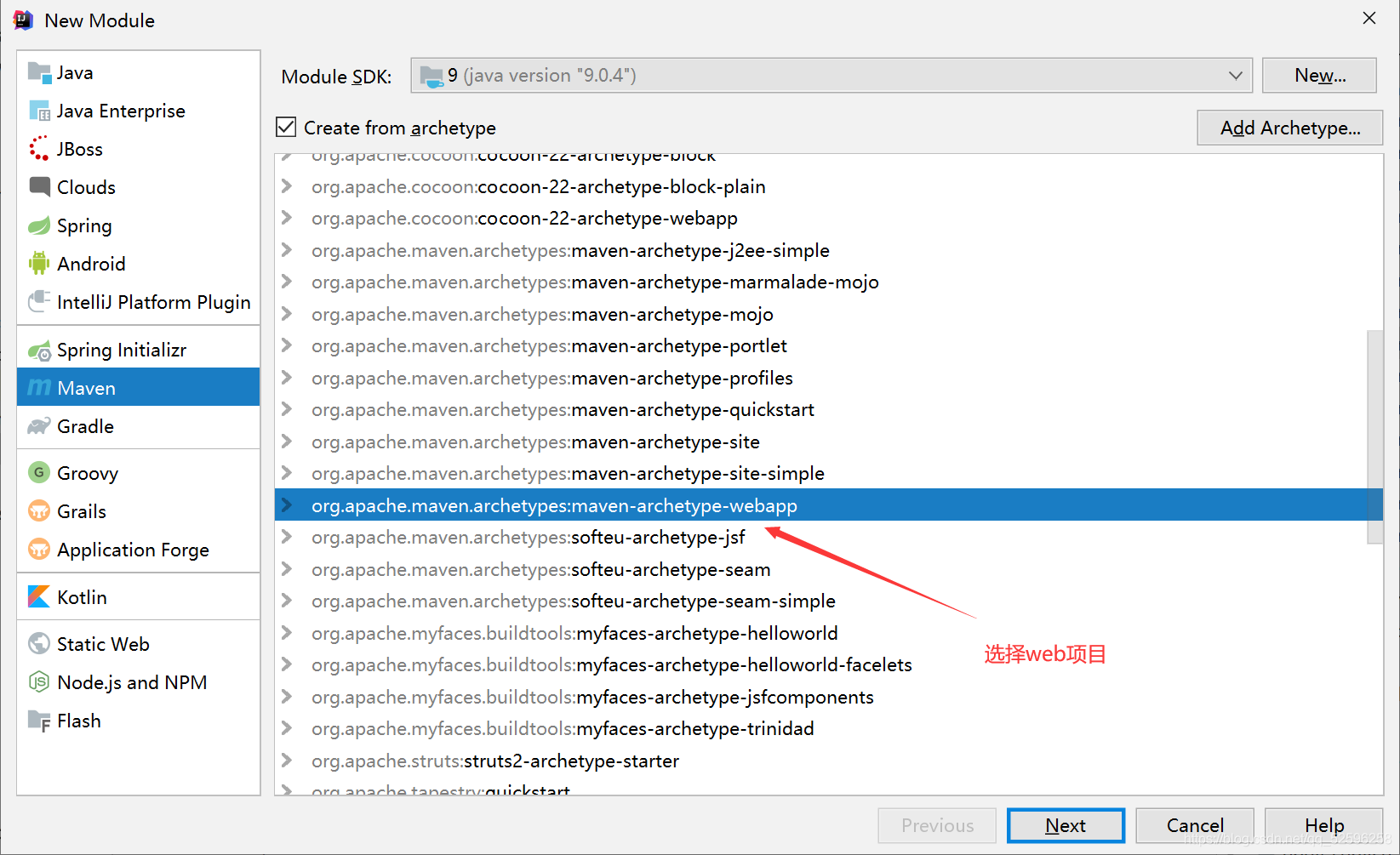The height and width of the screenshot is (855, 1400).
Task: Open the Module SDK dropdown
Action: pos(831,76)
